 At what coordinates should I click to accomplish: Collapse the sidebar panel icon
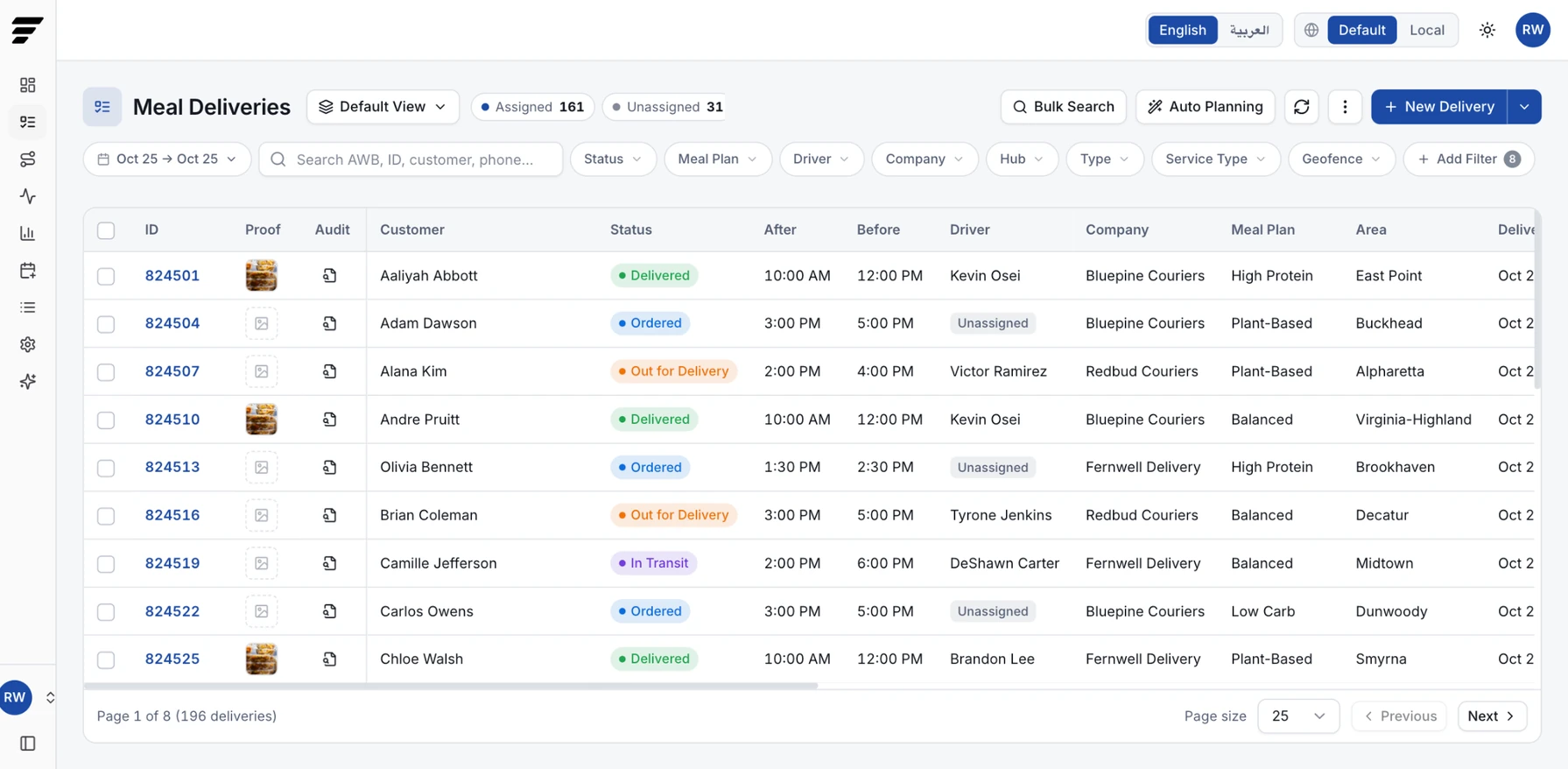point(28,744)
